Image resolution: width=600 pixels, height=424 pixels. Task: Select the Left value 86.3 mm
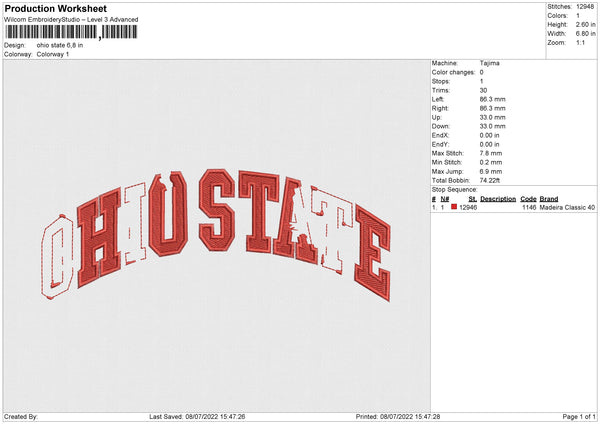pyautogui.click(x=492, y=99)
